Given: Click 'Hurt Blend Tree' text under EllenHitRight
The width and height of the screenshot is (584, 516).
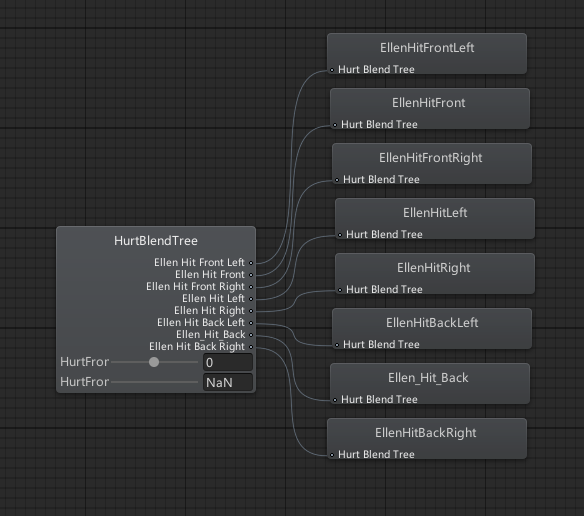Looking at the screenshot, I should (384, 289).
